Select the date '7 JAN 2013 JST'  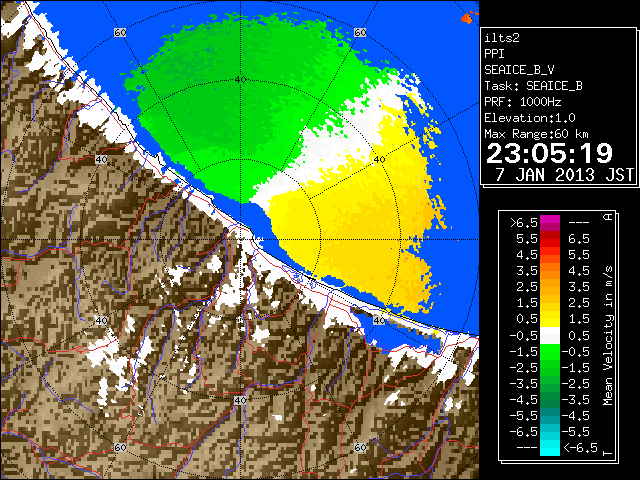point(564,175)
